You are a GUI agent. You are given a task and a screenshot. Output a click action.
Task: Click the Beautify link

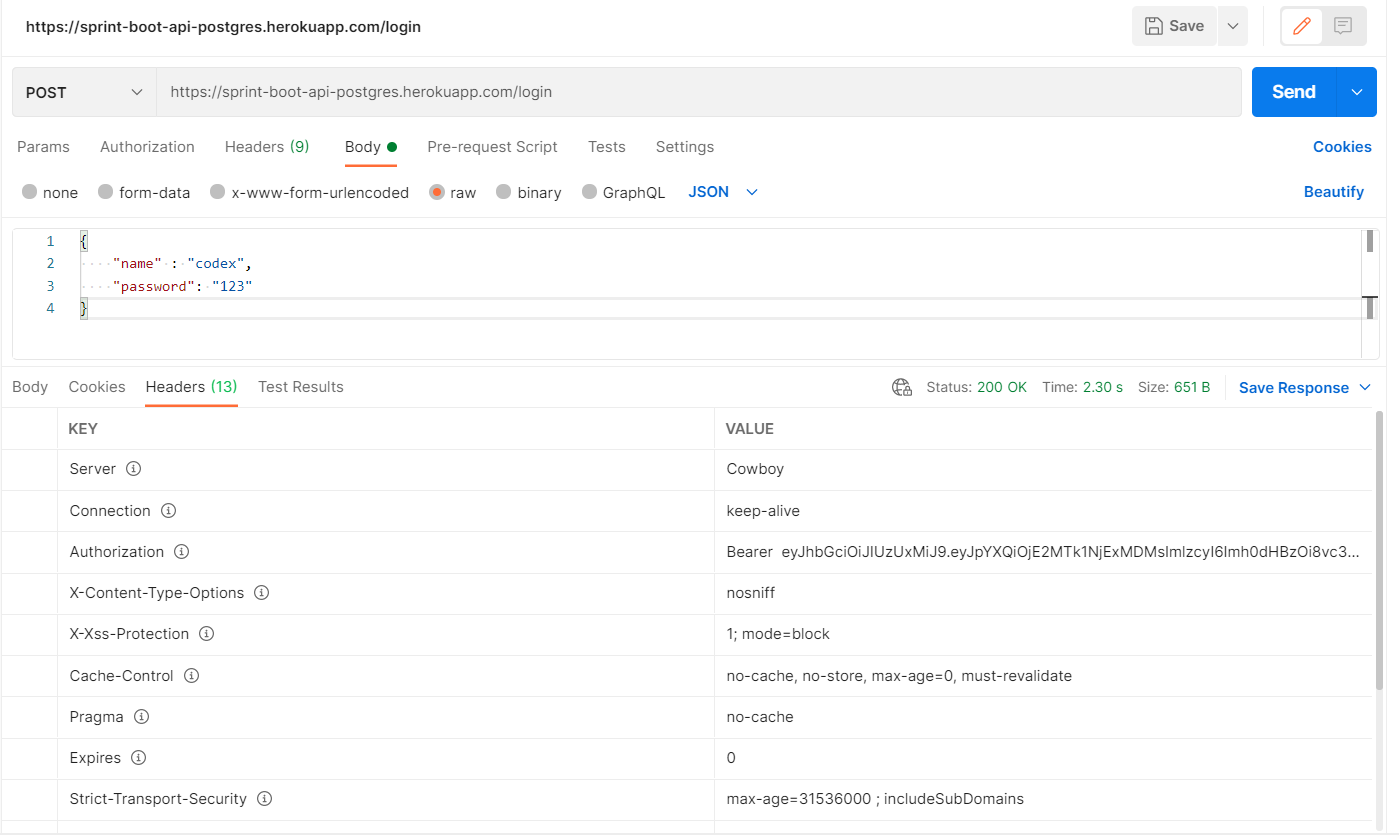tap(1333, 192)
